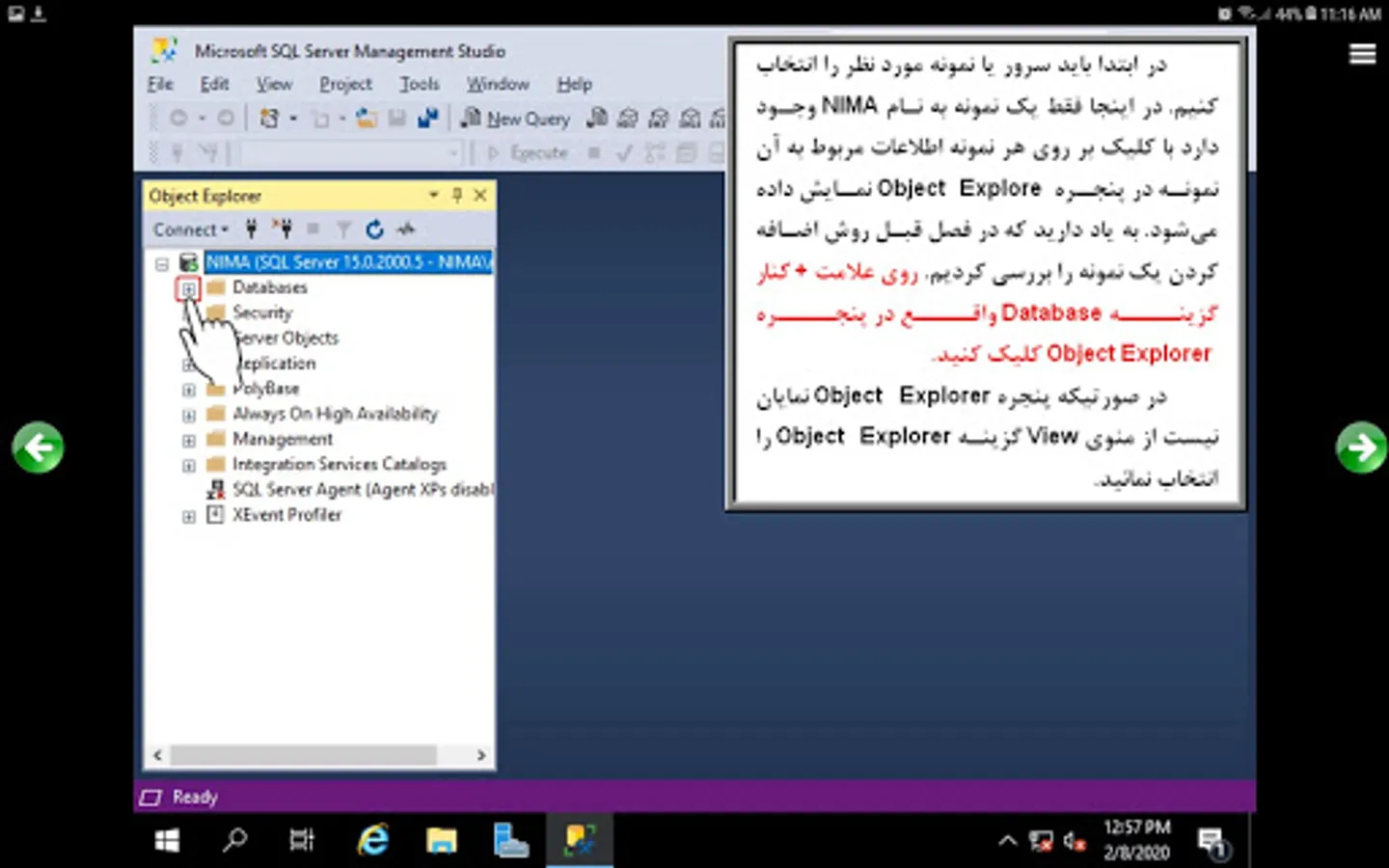Click Object Explorer horizontal scrollbar left arrow
The width and height of the screenshot is (1389, 868).
tap(158, 755)
